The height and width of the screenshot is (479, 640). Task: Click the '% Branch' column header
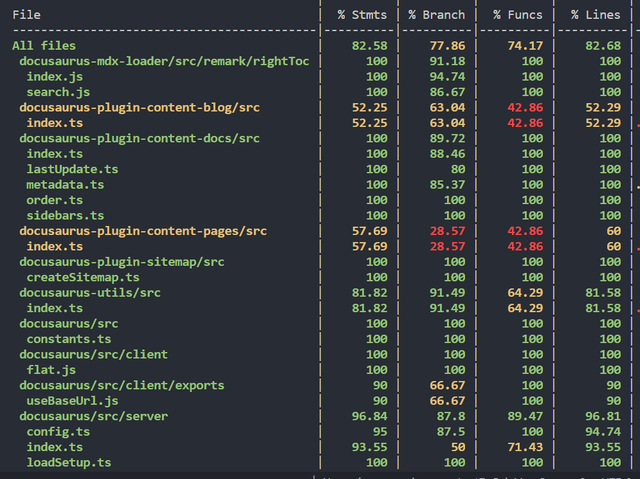click(437, 15)
